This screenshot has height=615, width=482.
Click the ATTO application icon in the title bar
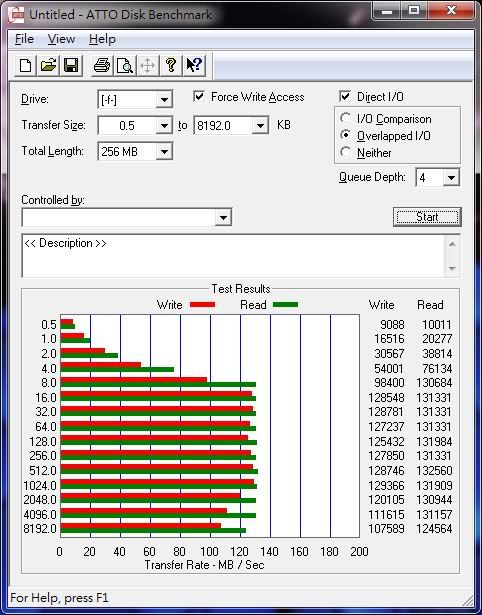(16, 15)
